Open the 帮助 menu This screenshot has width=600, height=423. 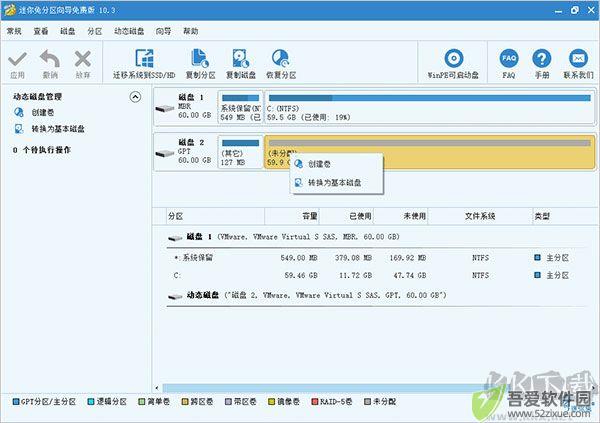(191, 31)
